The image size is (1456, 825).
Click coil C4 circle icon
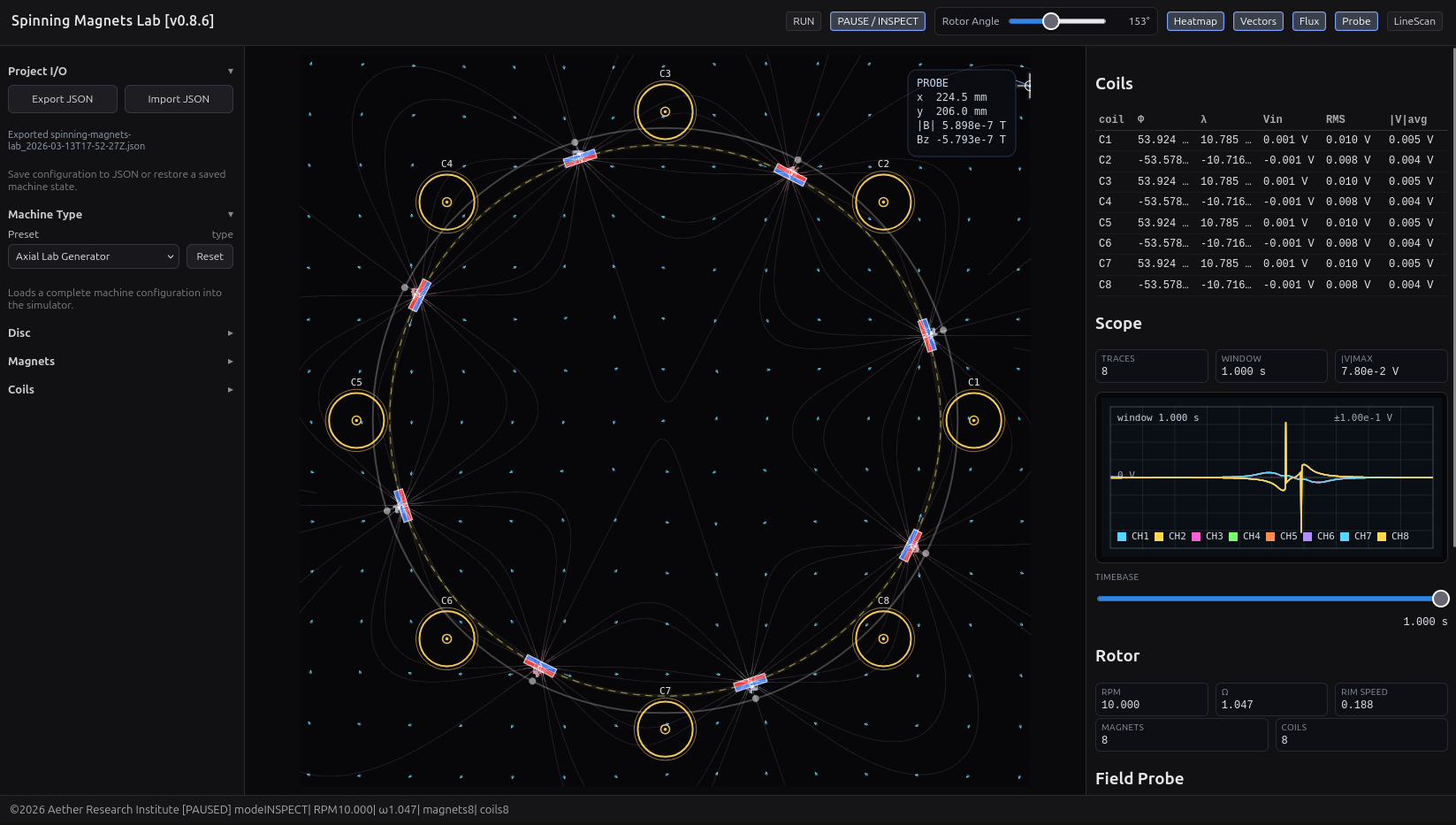coord(446,202)
